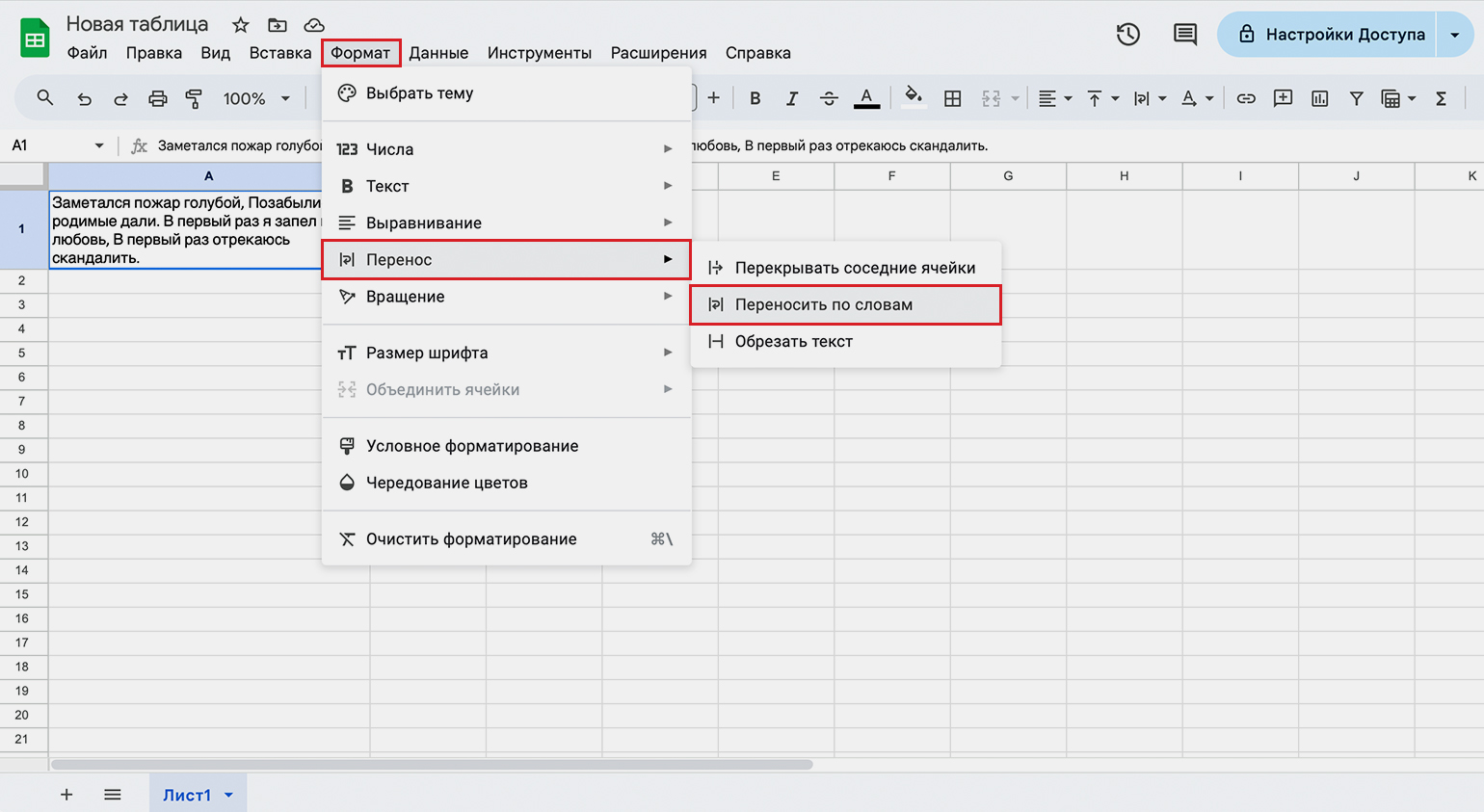Open the Вставка menu
Screen dimensions: 1484x812
[280, 53]
